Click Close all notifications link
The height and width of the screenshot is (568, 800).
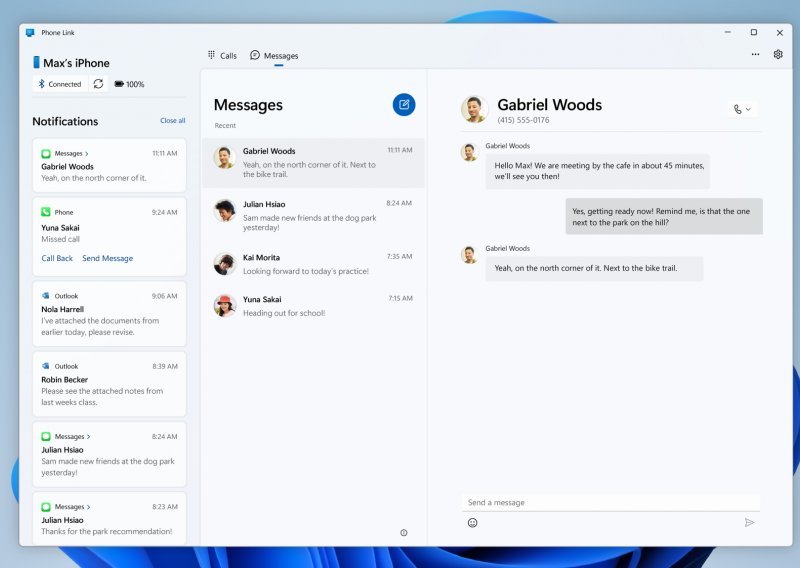click(x=172, y=120)
